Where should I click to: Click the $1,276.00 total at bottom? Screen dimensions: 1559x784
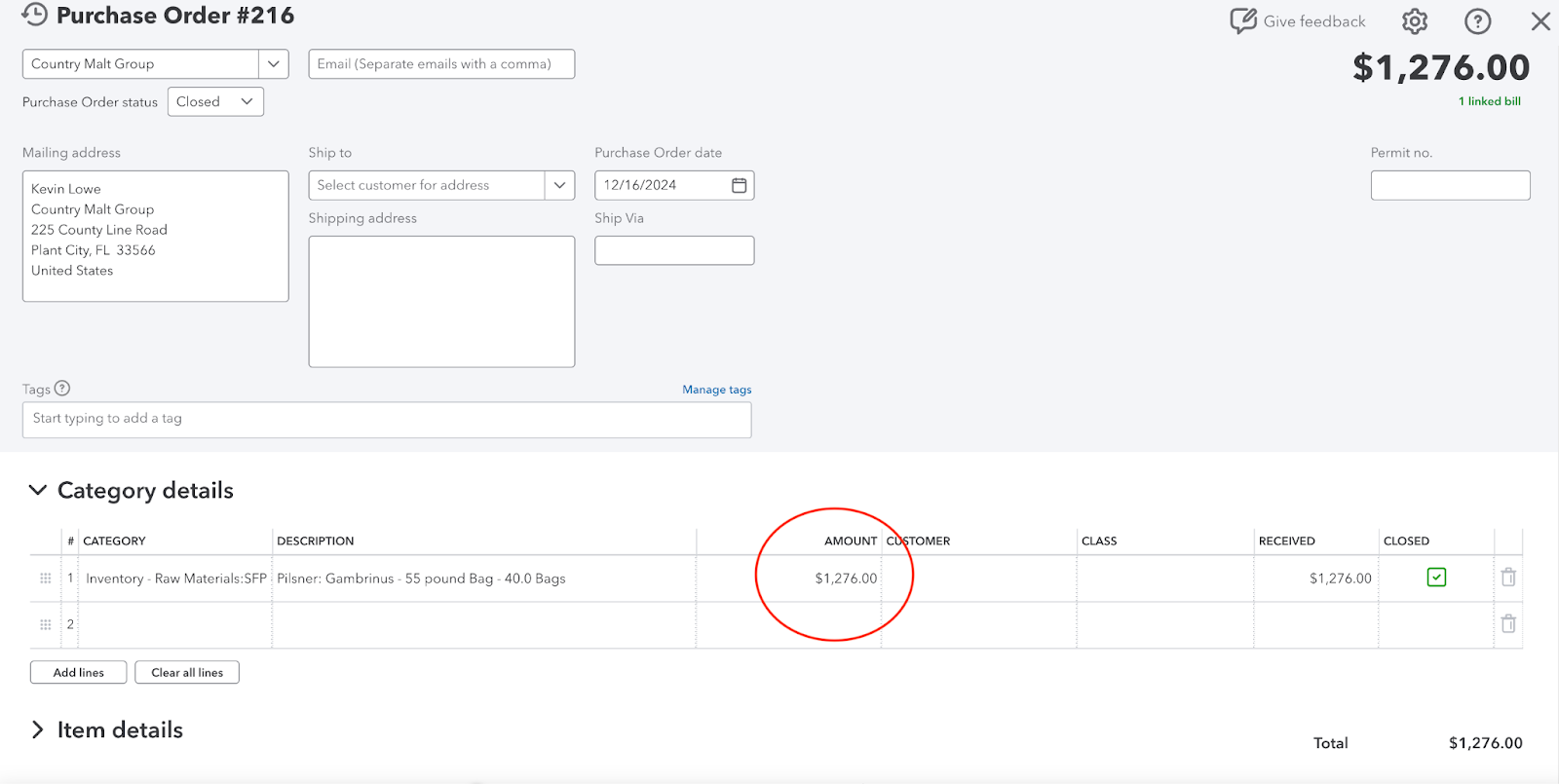[1485, 743]
